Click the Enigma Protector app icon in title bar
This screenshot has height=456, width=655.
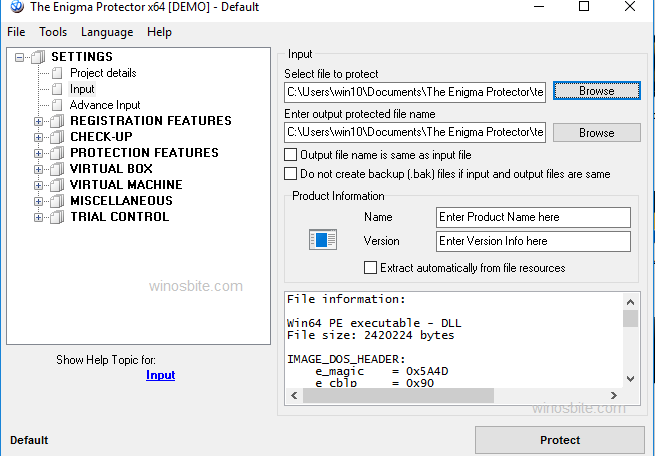[x=17, y=7]
